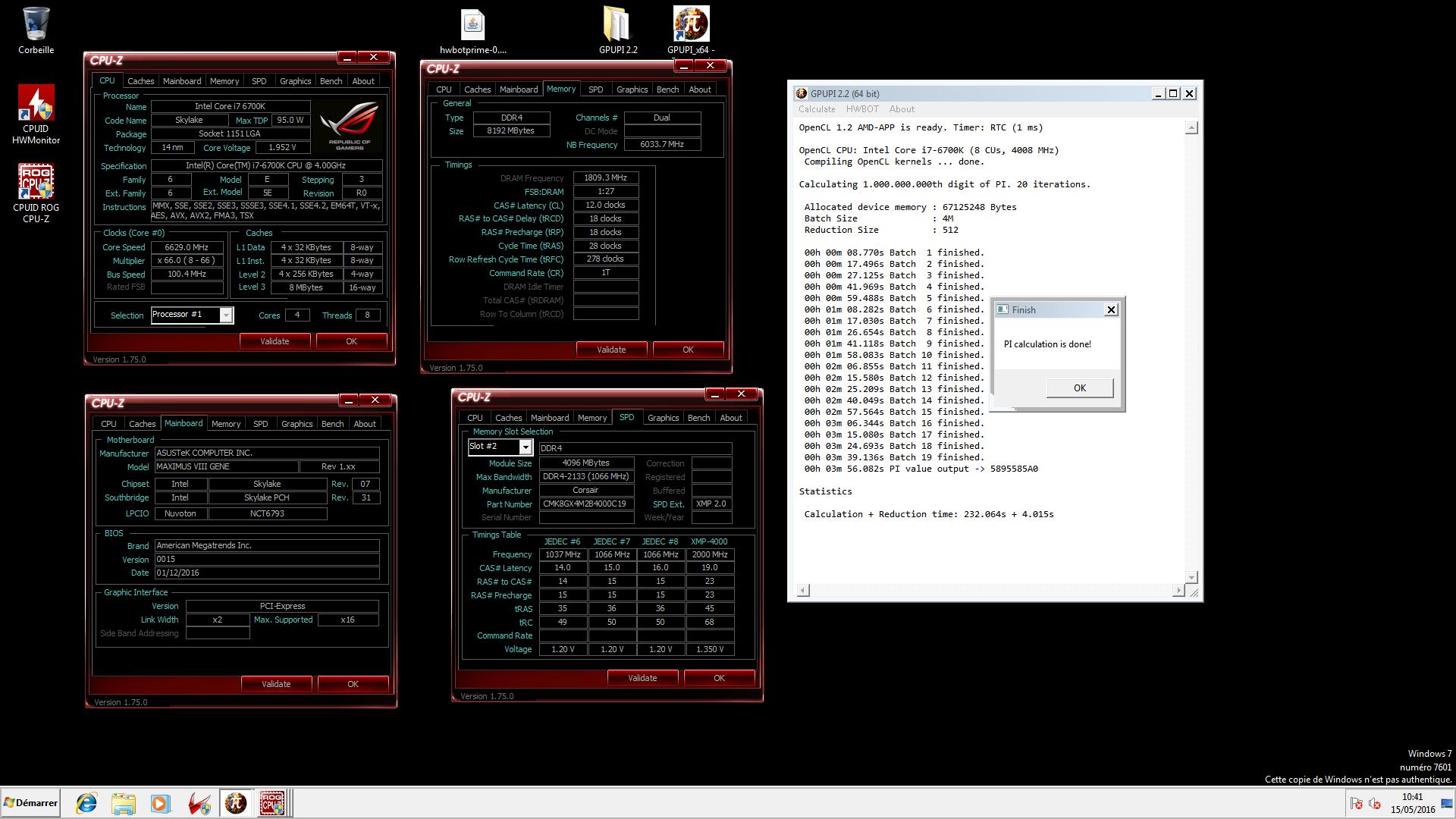
Task: Click the Intel Core i7 6700K name field
Action: tap(230, 107)
